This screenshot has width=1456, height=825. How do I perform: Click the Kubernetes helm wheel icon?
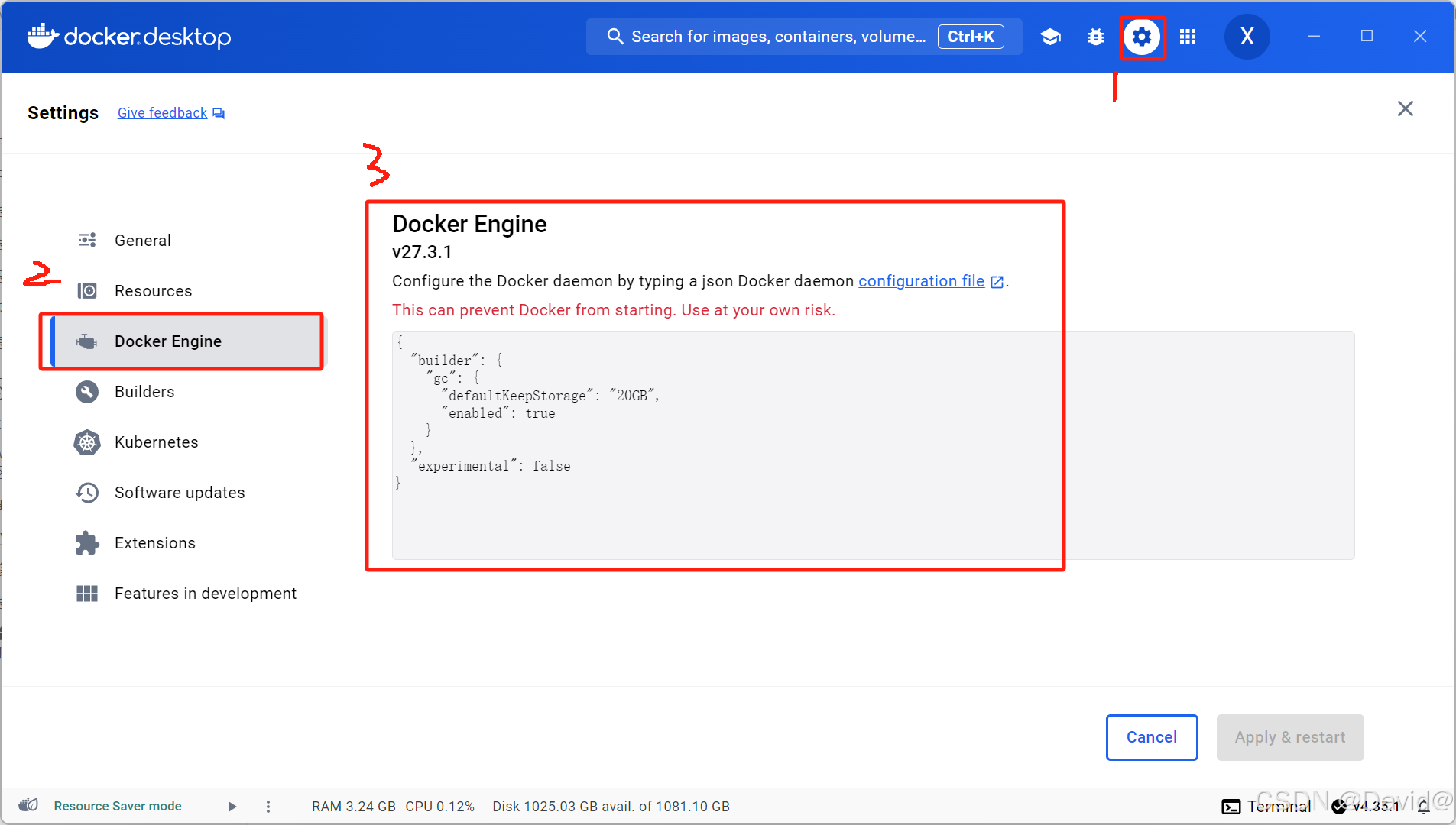87,442
